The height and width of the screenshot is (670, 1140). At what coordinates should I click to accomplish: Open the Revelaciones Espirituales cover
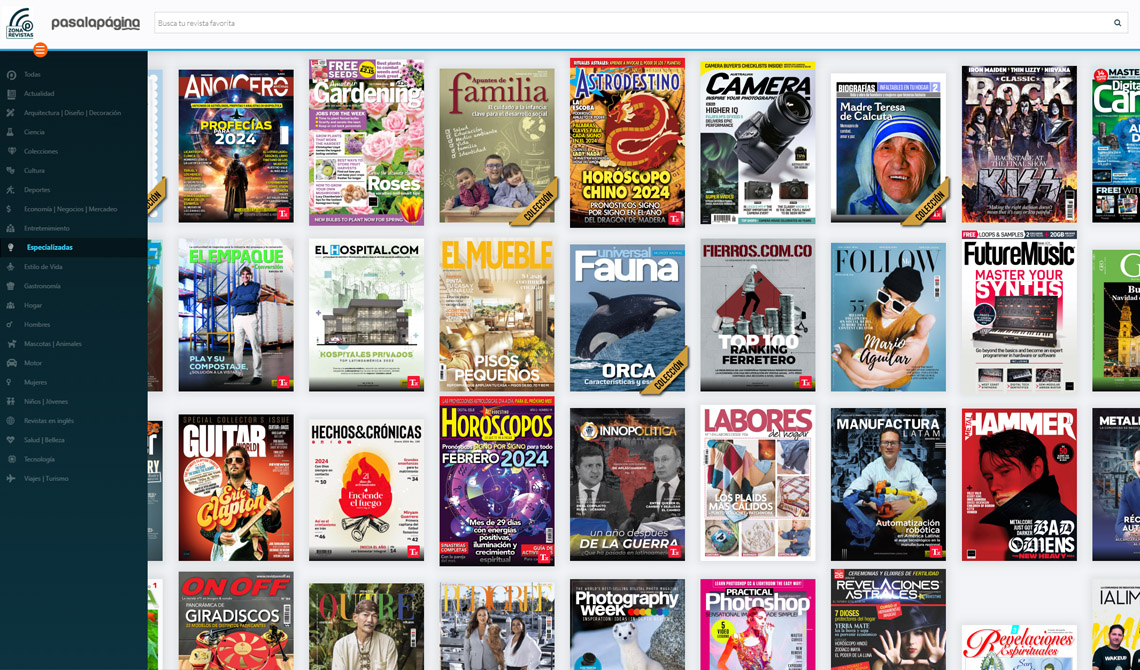pyautogui.click(x=1019, y=647)
